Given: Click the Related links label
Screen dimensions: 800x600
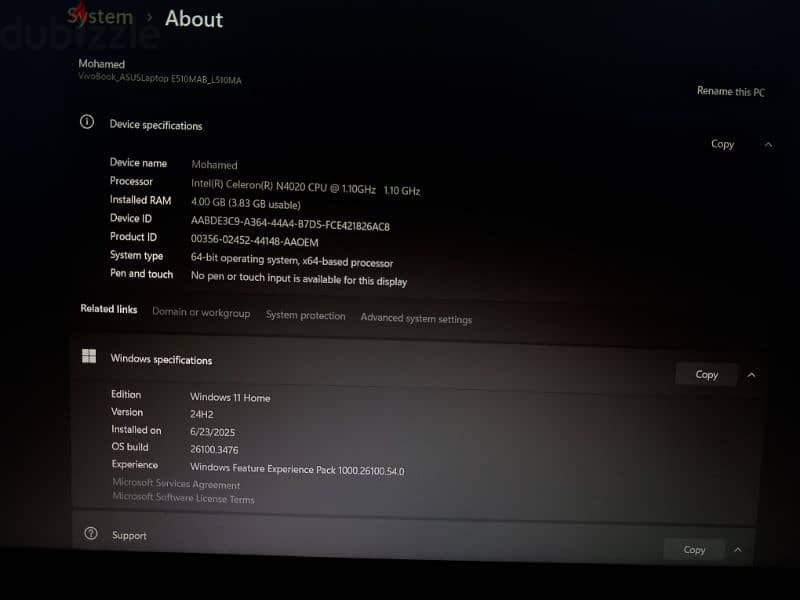Looking at the screenshot, I should coord(109,309).
